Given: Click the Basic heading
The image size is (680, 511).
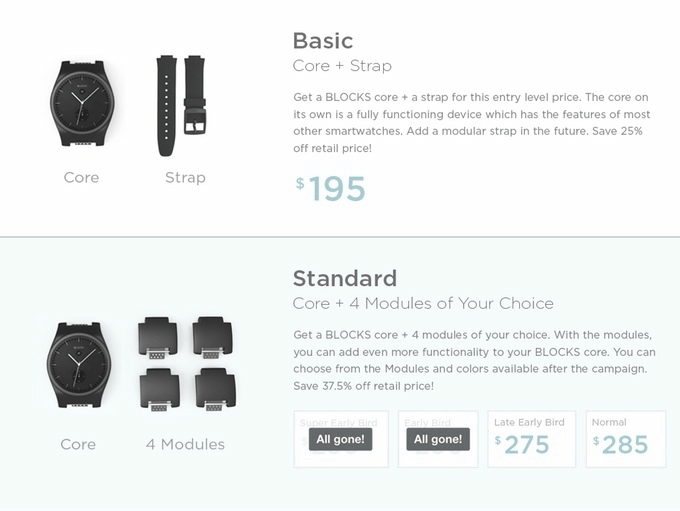Looking at the screenshot, I should tap(323, 41).
